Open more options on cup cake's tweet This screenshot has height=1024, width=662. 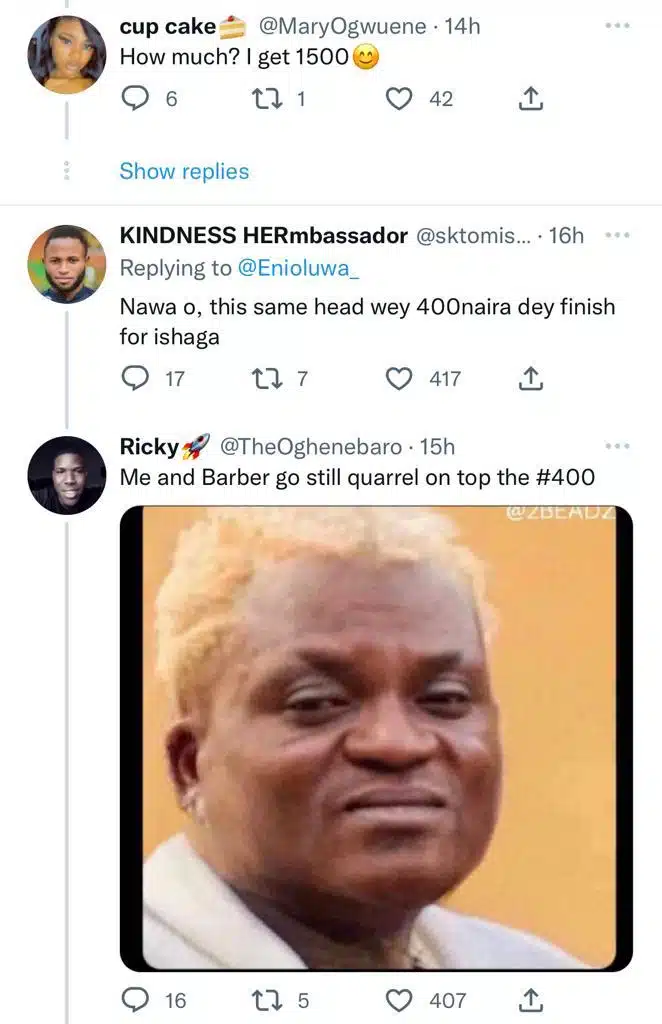click(618, 26)
